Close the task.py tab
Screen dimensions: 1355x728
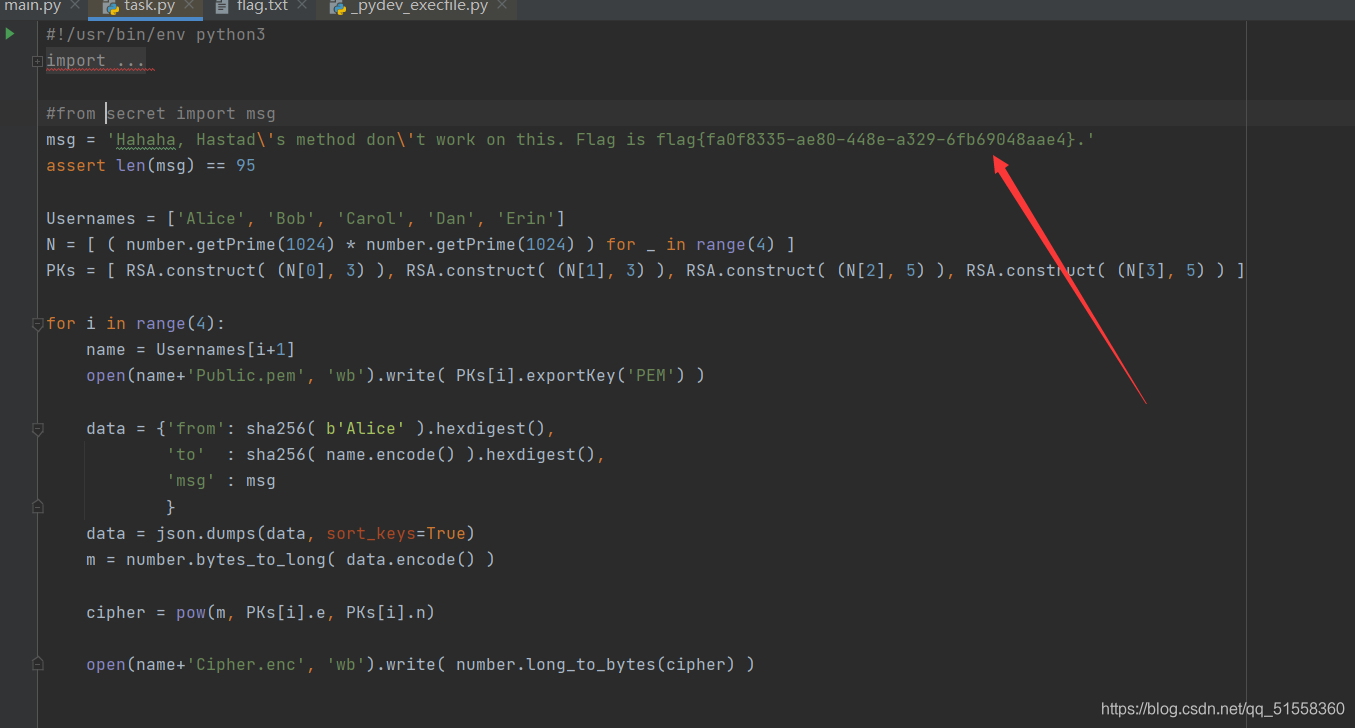(189, 6)
